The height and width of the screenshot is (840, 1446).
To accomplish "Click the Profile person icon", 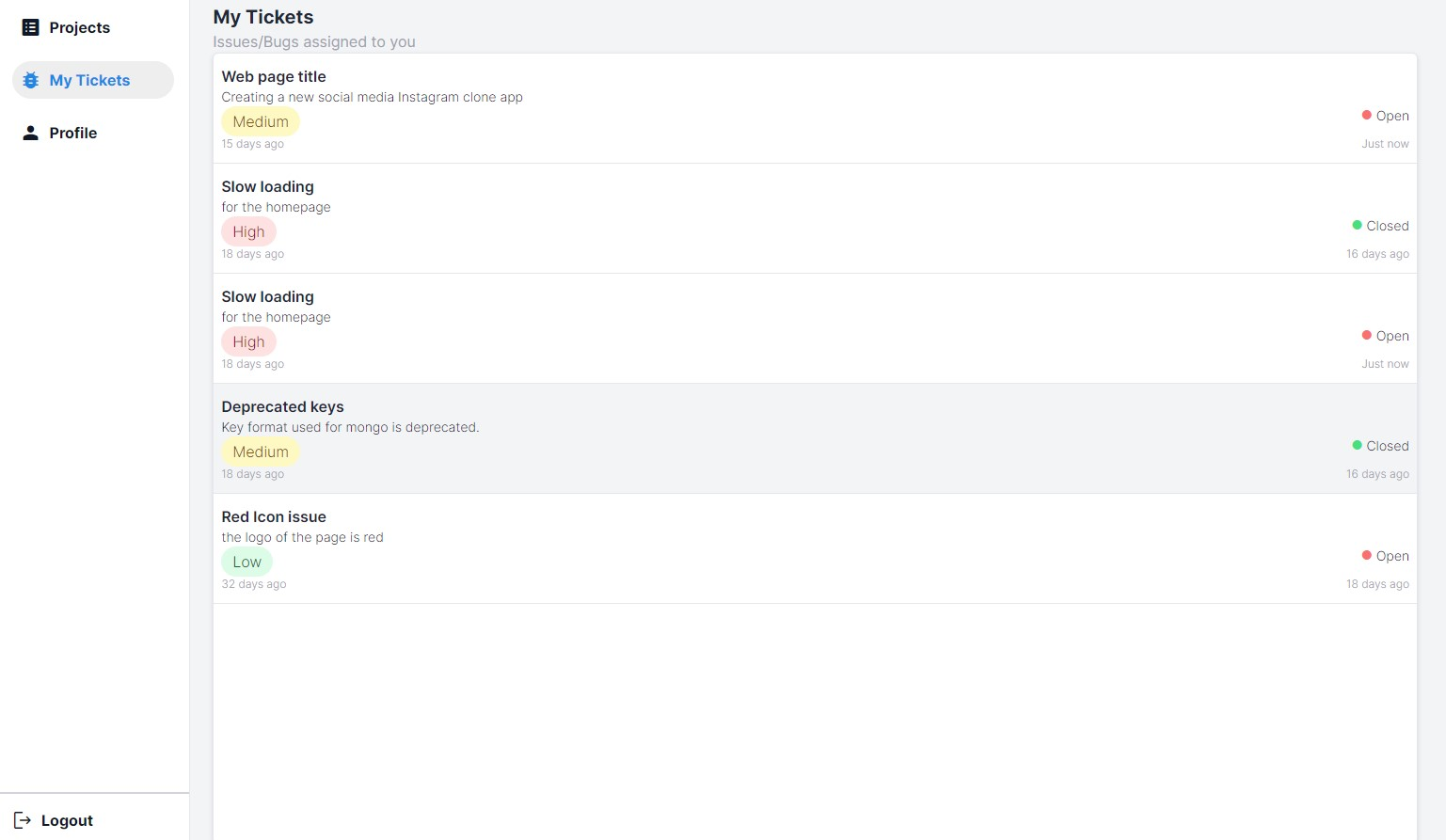I will pyautogui.click(x=30, y=133).
